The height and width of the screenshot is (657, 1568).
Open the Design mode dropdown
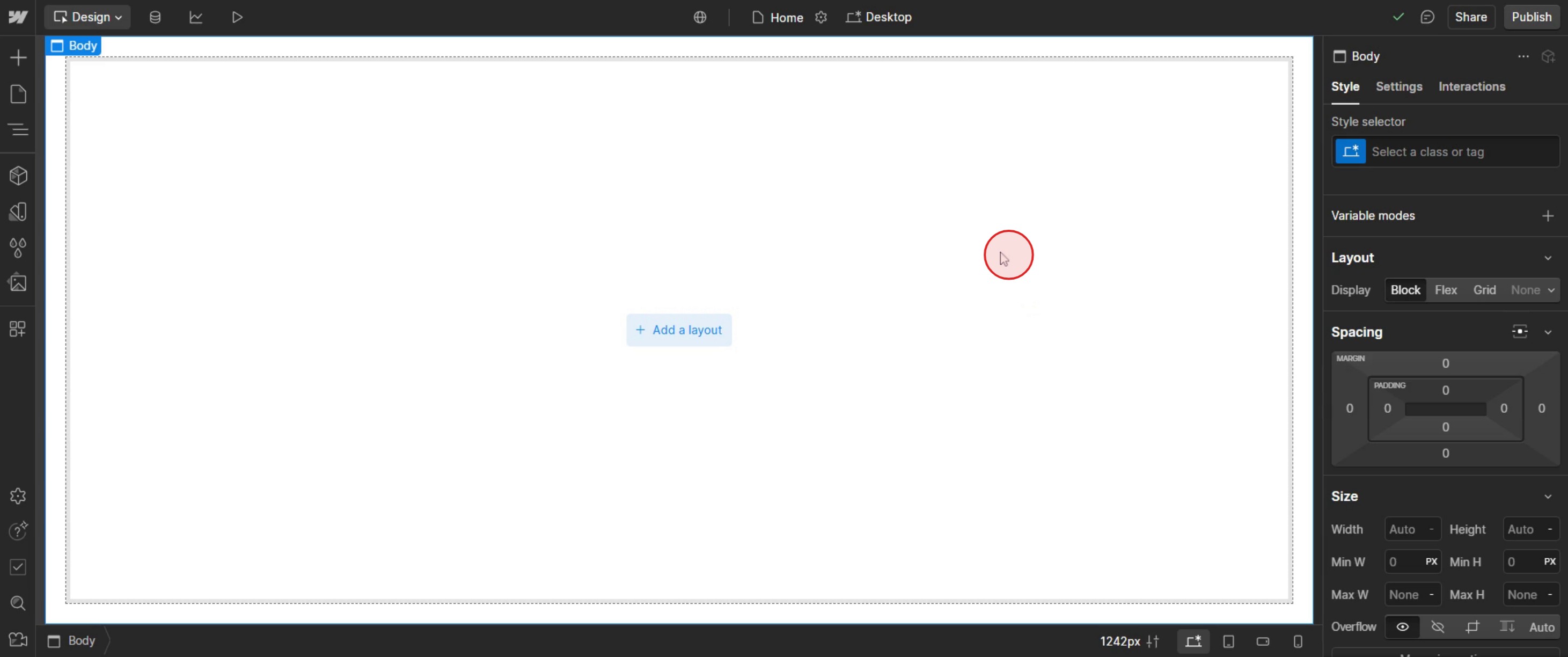pyautogui.click(x=87, y=17)
